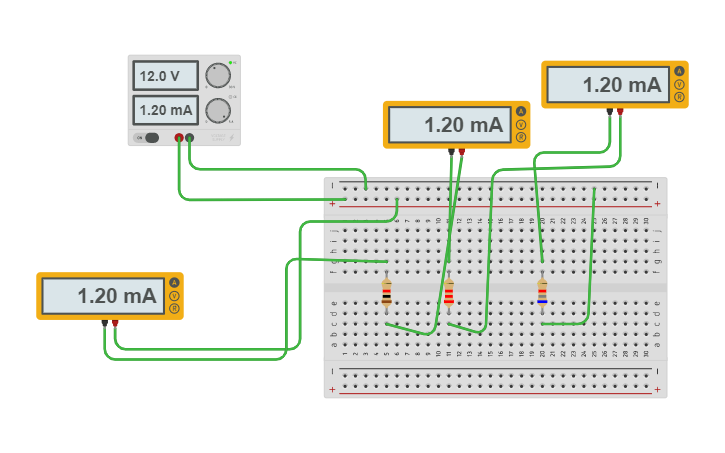Screen dimensions: 725x453
Task: Click the power supply voltage knob
Action: click(x=217, y=76)
